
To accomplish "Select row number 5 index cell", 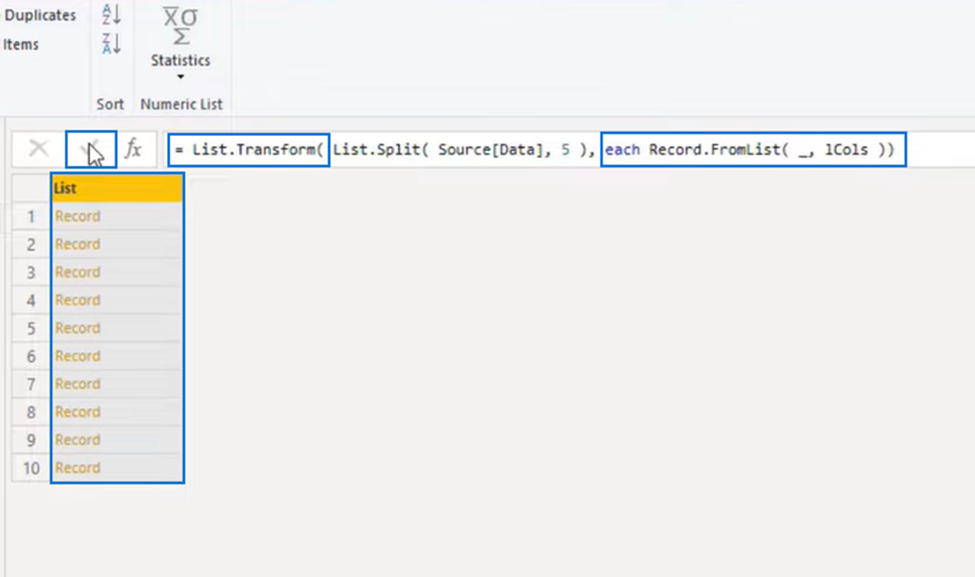I will (31, 328).
